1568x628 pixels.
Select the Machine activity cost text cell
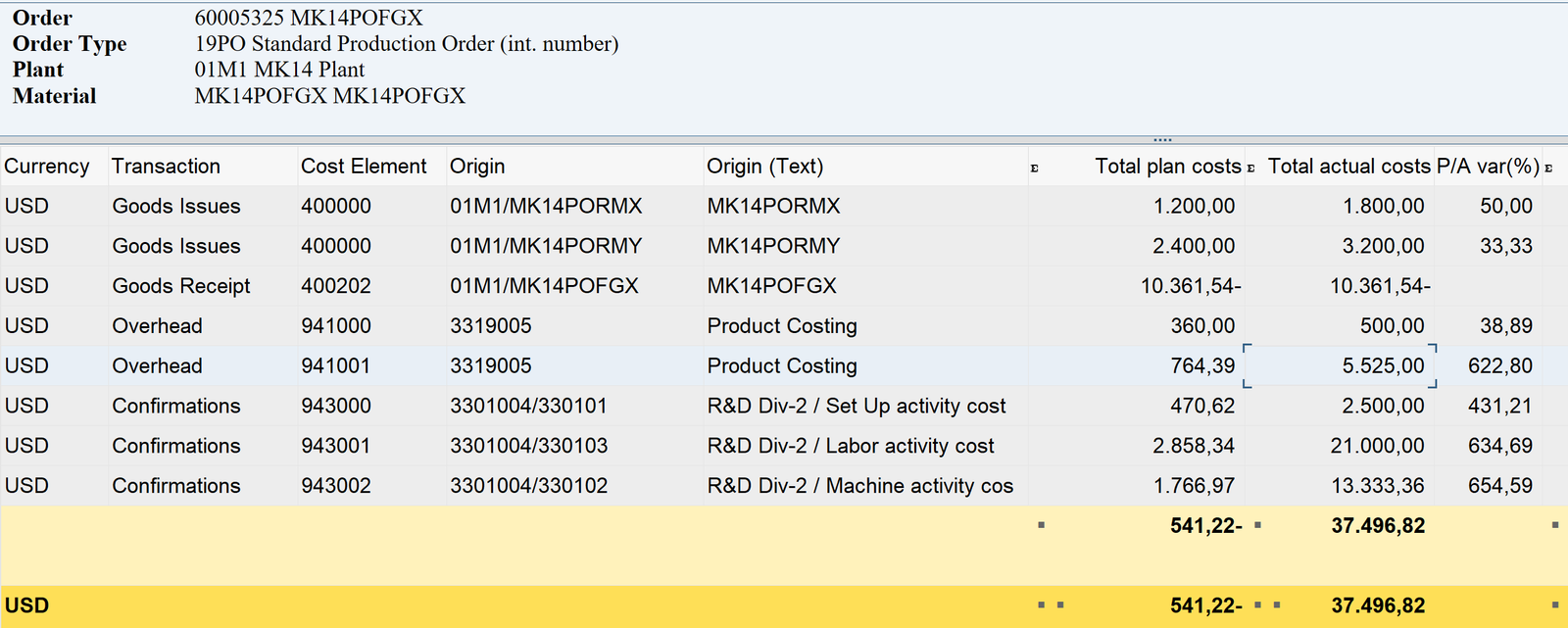pyautogui.click(x=859, y=486)
